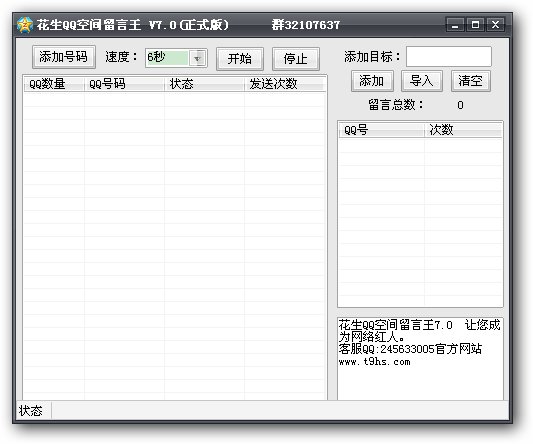Click the 开始 button
This screenshot has height=444, width=533.
[240, 59]
